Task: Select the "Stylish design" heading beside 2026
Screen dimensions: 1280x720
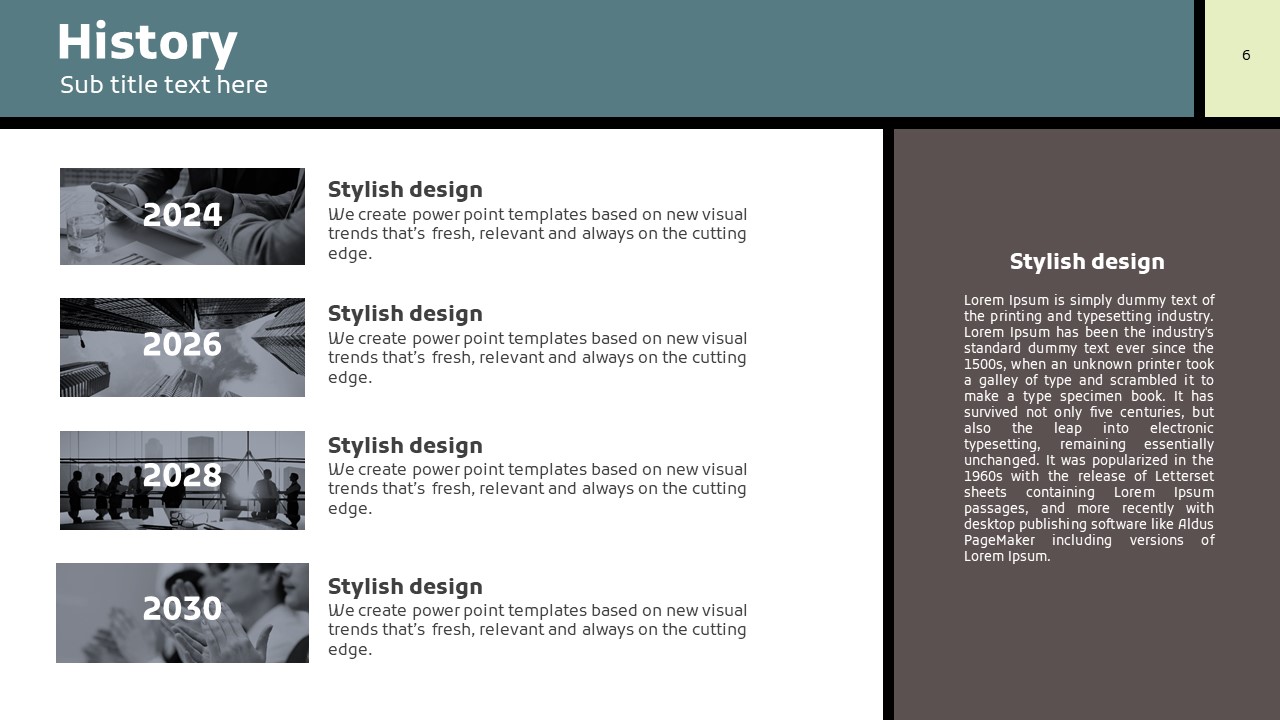Action: 405,313
